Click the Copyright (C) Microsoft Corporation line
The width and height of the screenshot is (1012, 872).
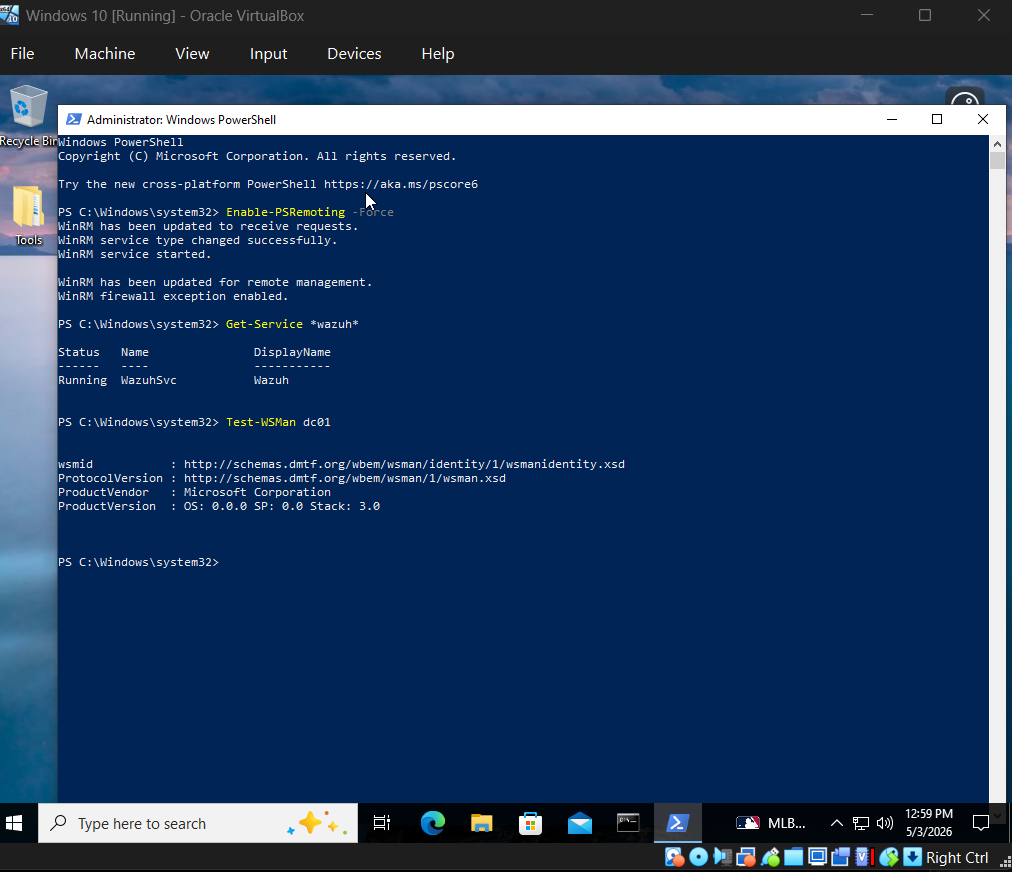point(257,156)
